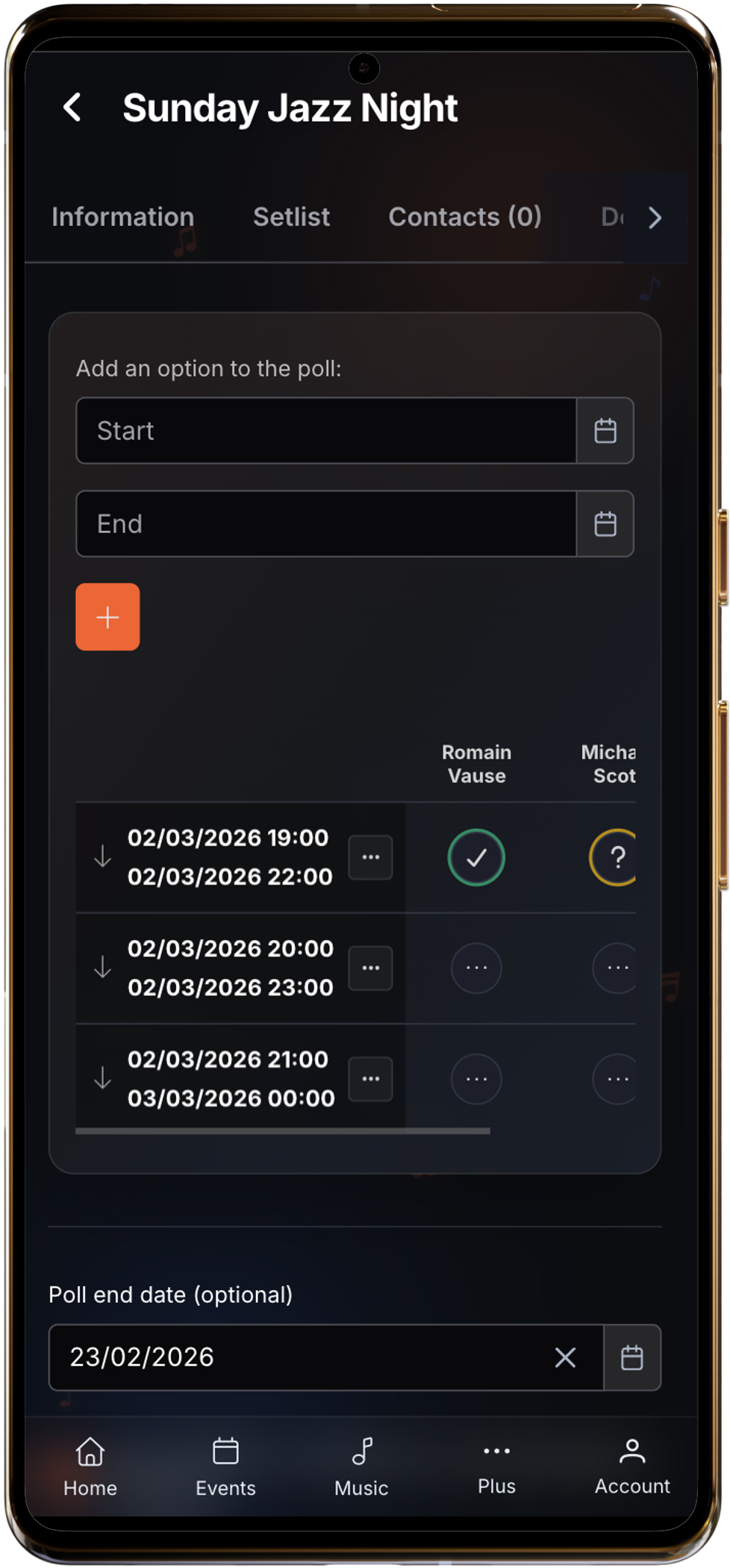This screenshot has height=1568, width=730.
Task: Open calendar for poll end date
Action: (x=631, y=1357)
